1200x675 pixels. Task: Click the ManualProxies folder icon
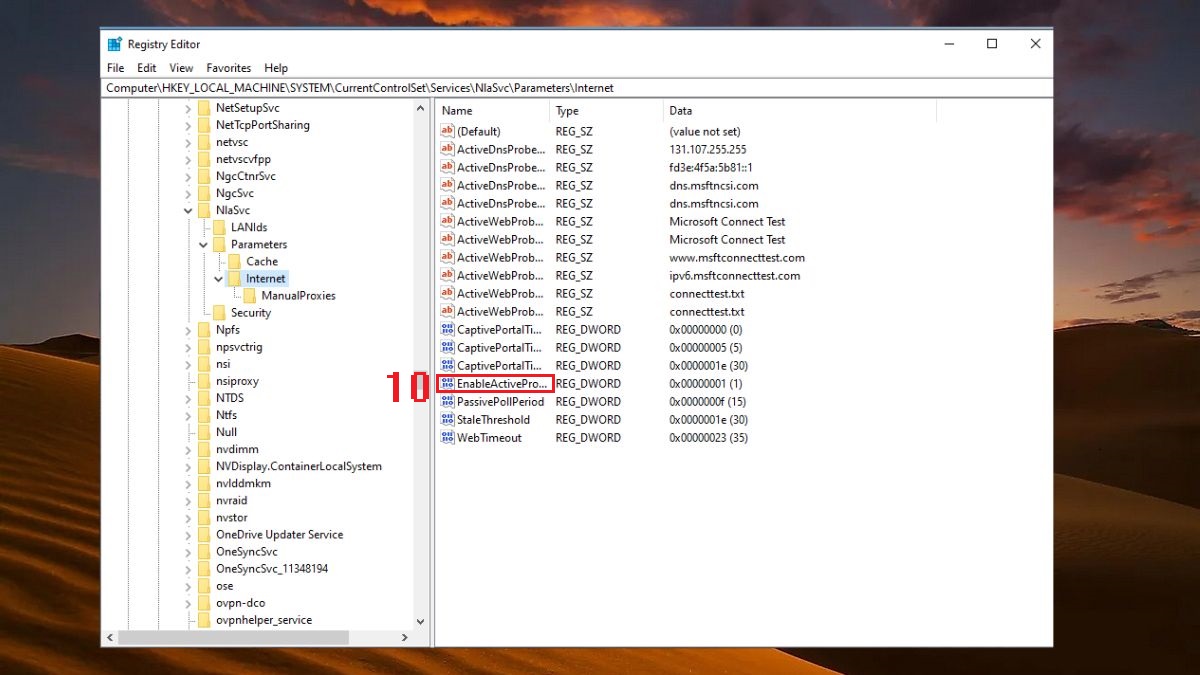click(x=250, y=295)
